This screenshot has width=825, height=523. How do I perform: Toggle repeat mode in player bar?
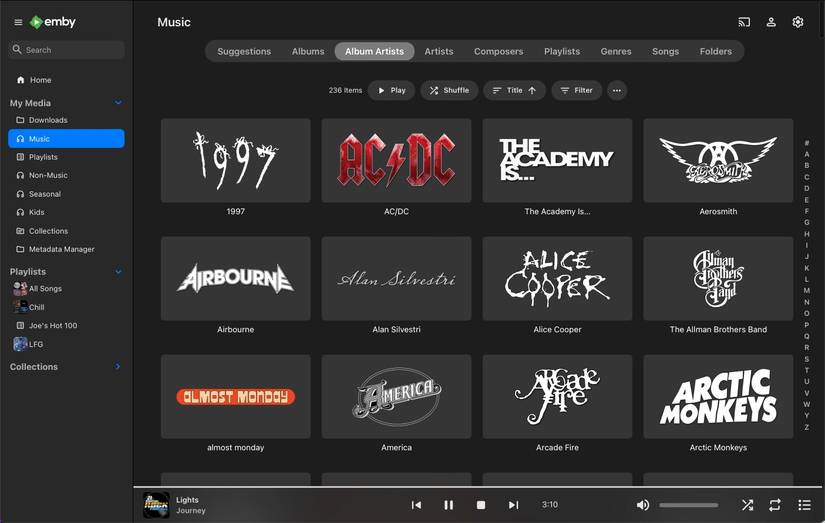click(x=774, y=505)
